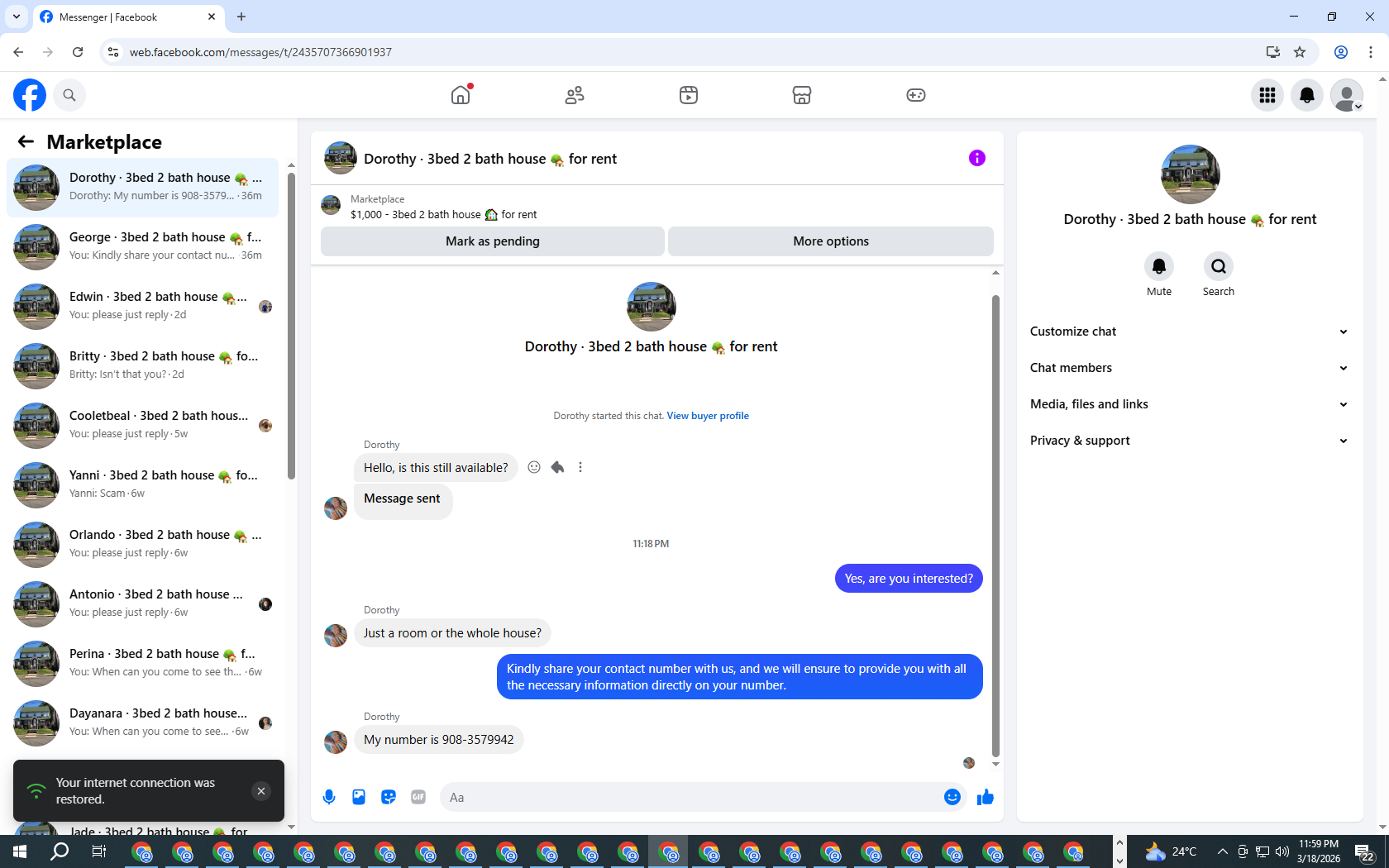Search in conversation using the Search icon
Screen dimensions: 1389x868
point(1219,266)
